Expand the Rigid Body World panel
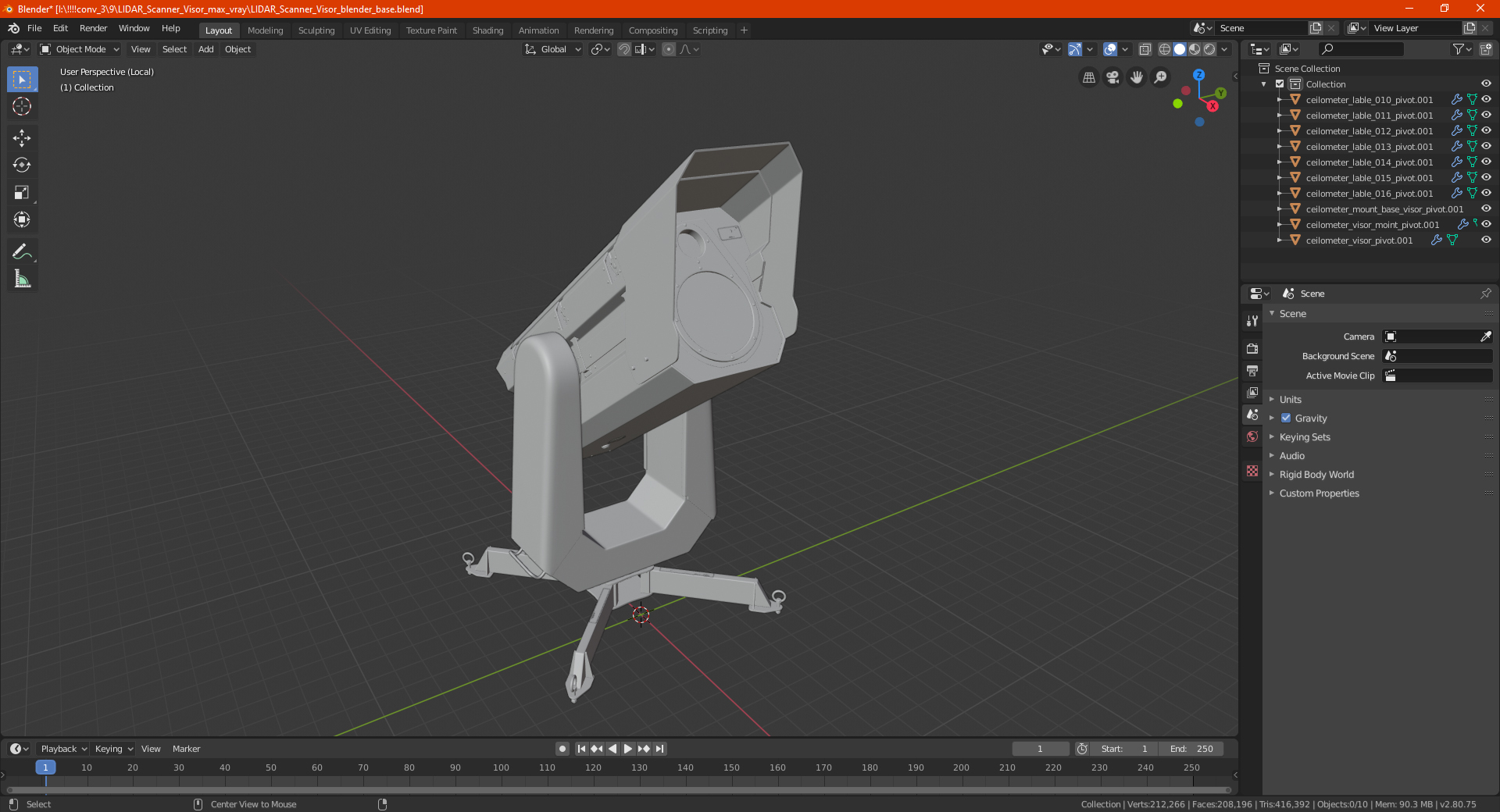The height and width of the screenshot is (812, 1500). pyautogui.click(x=1316, y=475)
